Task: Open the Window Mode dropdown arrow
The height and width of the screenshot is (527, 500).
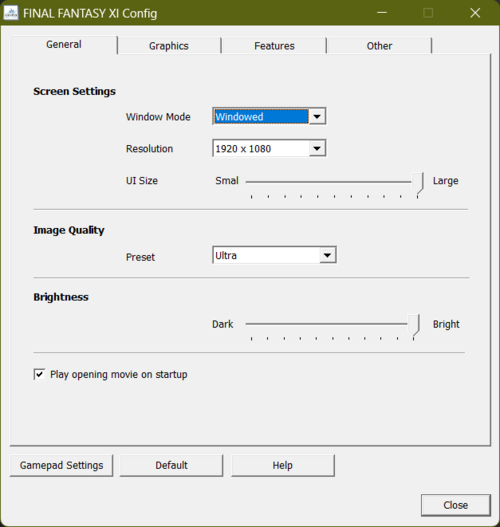Action: pos(317,117)
